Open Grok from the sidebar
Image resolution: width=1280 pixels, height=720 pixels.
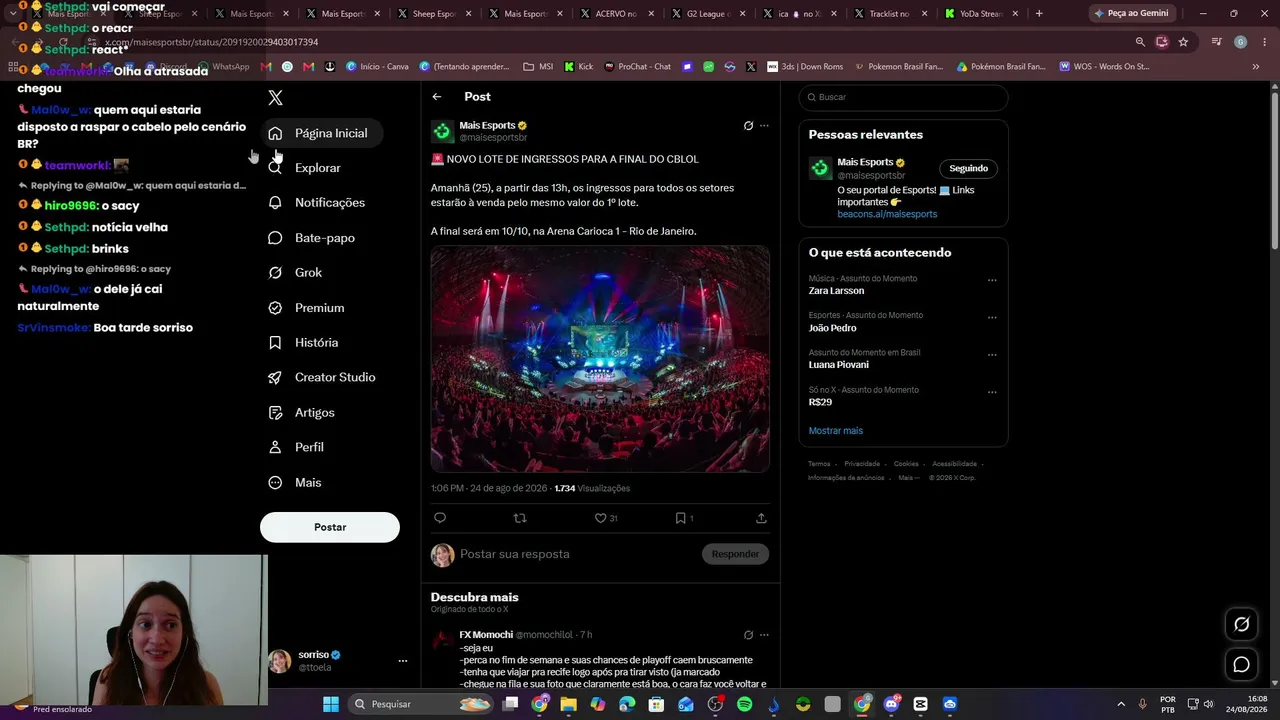coord(296,273)
